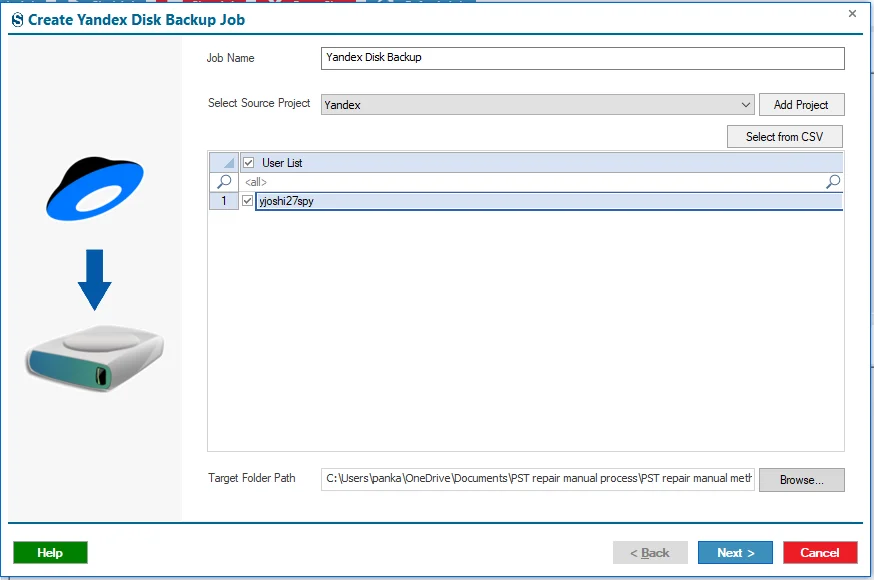Go to next step with Next >

735,553
